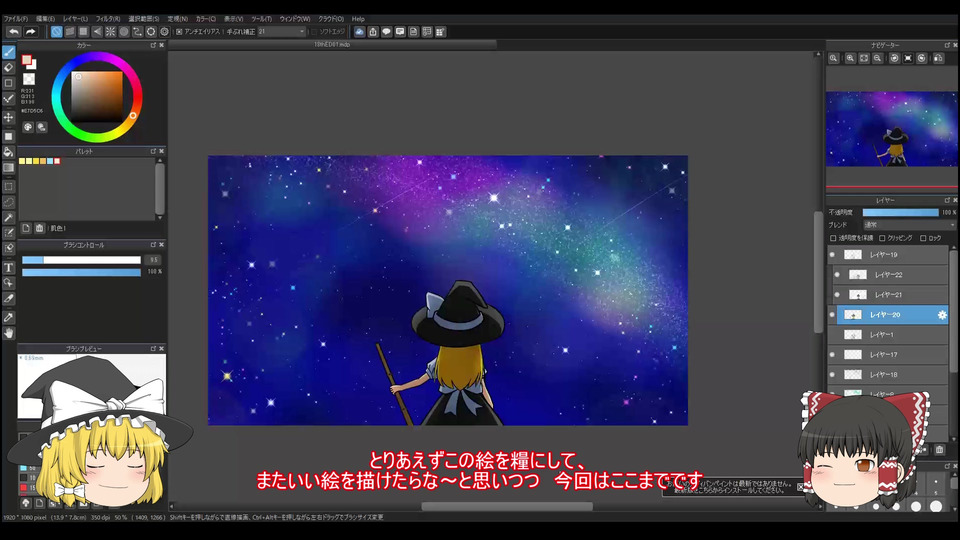Image resolution: width=960 pixels, height=540 pixels.
Task: Toggle Protect Alpha checkbox in Layer panel
Action: [833, 238]
